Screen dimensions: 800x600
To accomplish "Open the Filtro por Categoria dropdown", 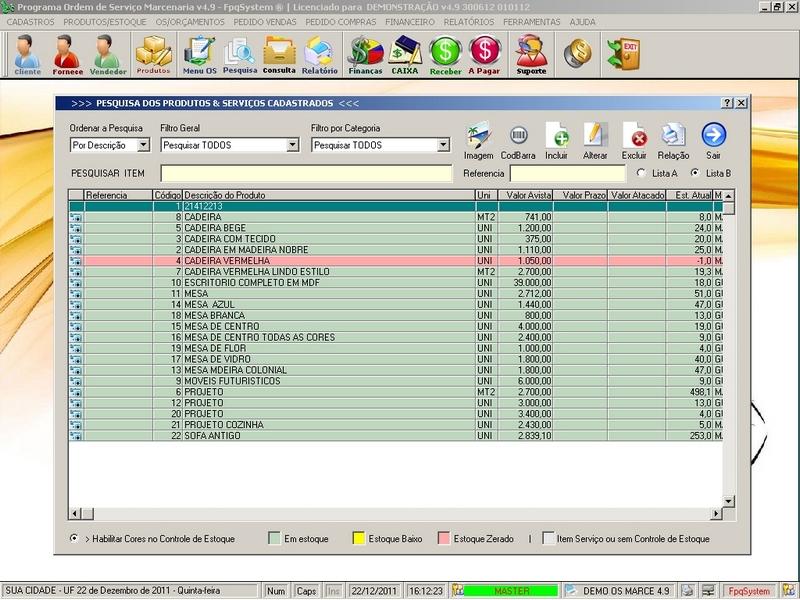I will (x=443, y=145).
